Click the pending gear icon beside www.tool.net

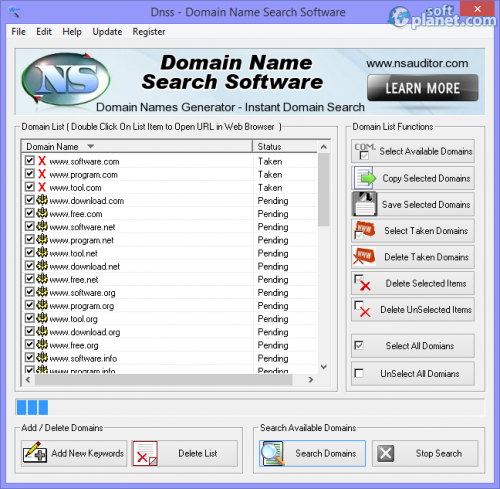click(x=42, y=253)
